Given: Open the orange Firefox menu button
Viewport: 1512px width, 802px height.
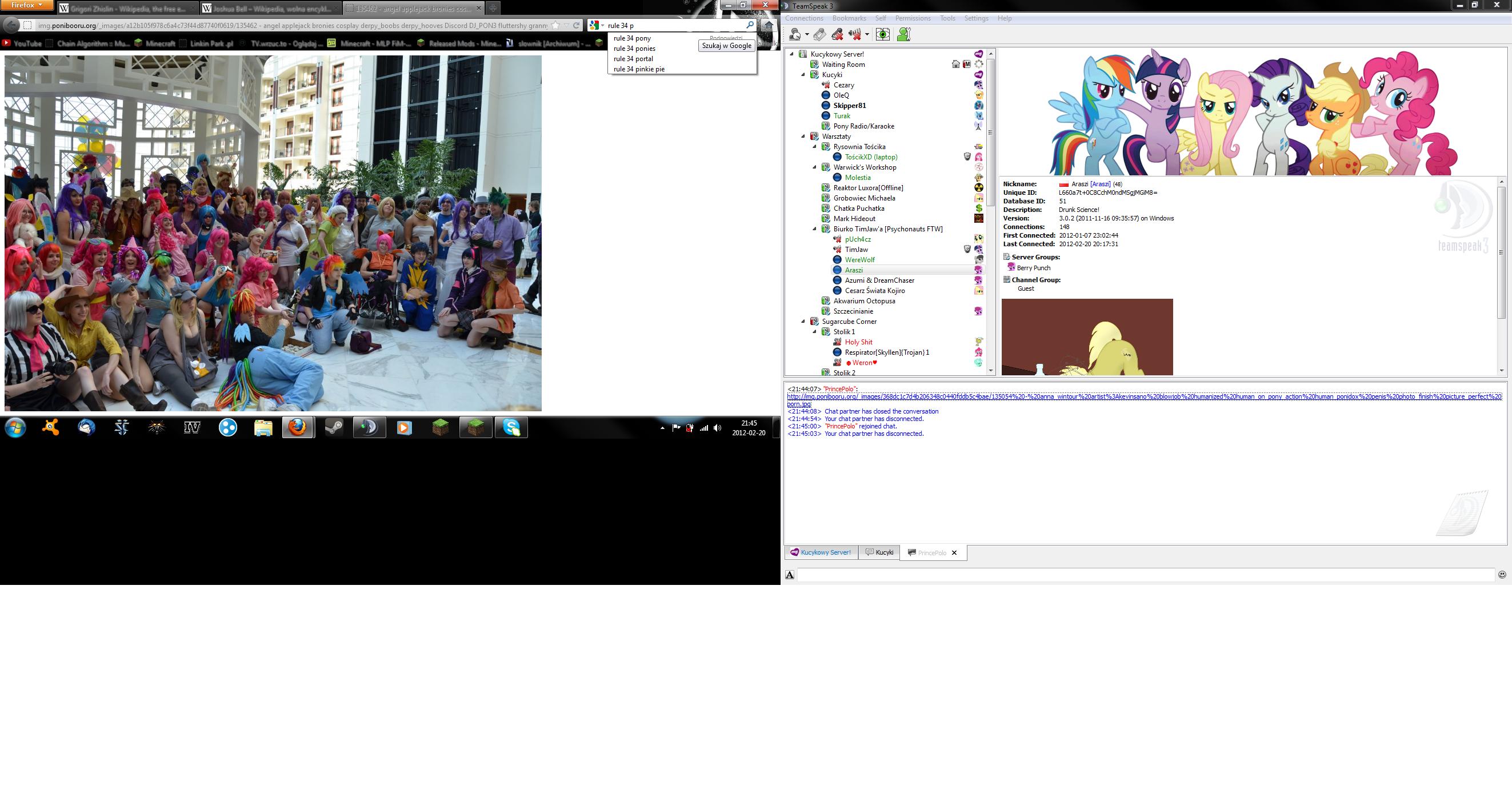Looking at the screenshot, I should [x=27, y=5].
